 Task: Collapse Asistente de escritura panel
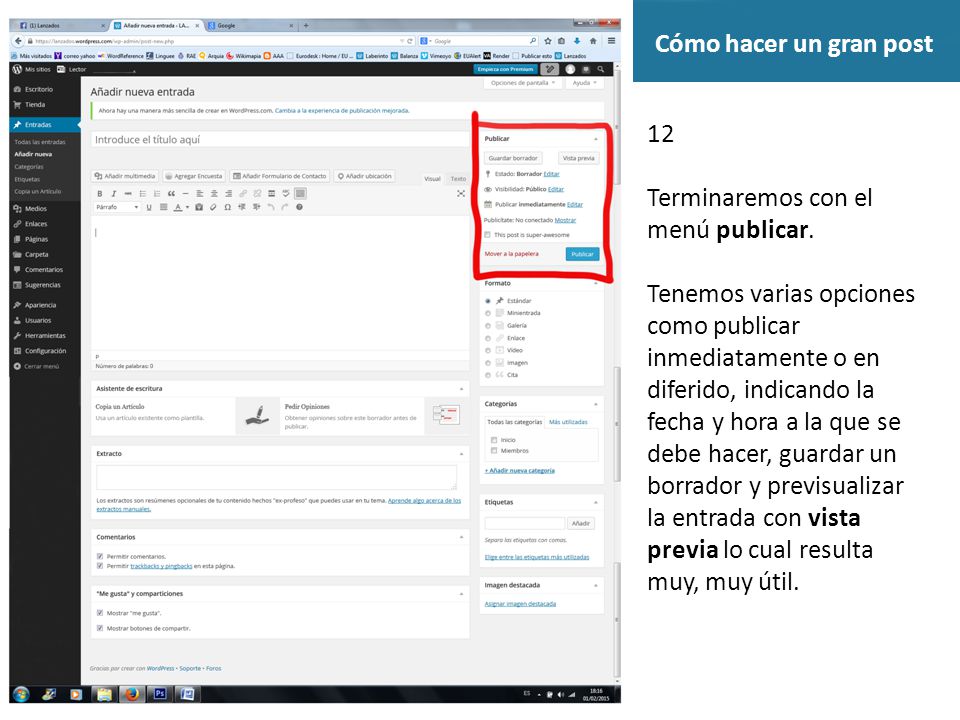click(462, 389)
